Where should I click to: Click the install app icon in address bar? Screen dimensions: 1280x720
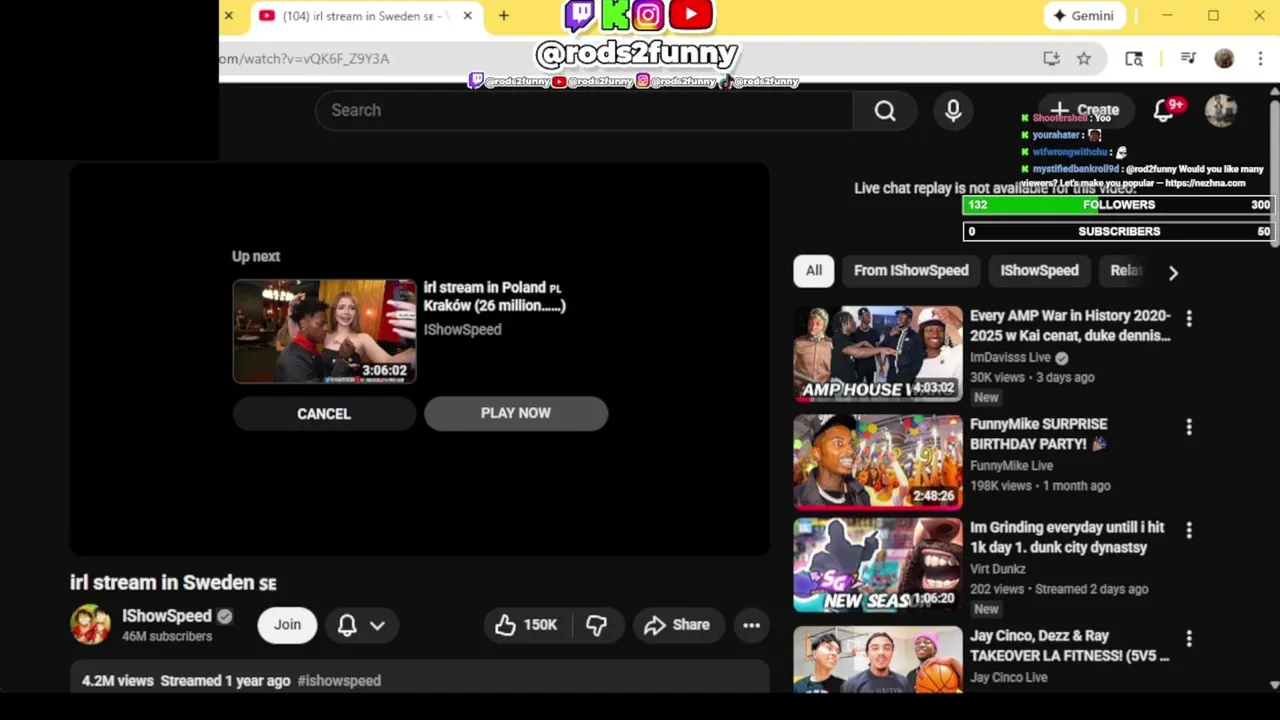(x=1051, y=59)
